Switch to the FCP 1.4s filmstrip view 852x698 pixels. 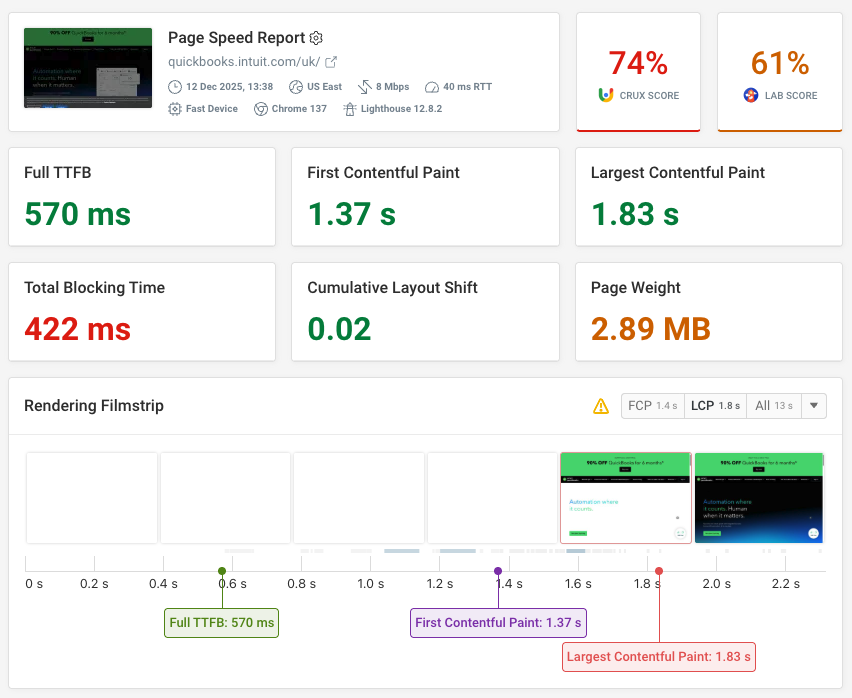(x=653, y=406)
